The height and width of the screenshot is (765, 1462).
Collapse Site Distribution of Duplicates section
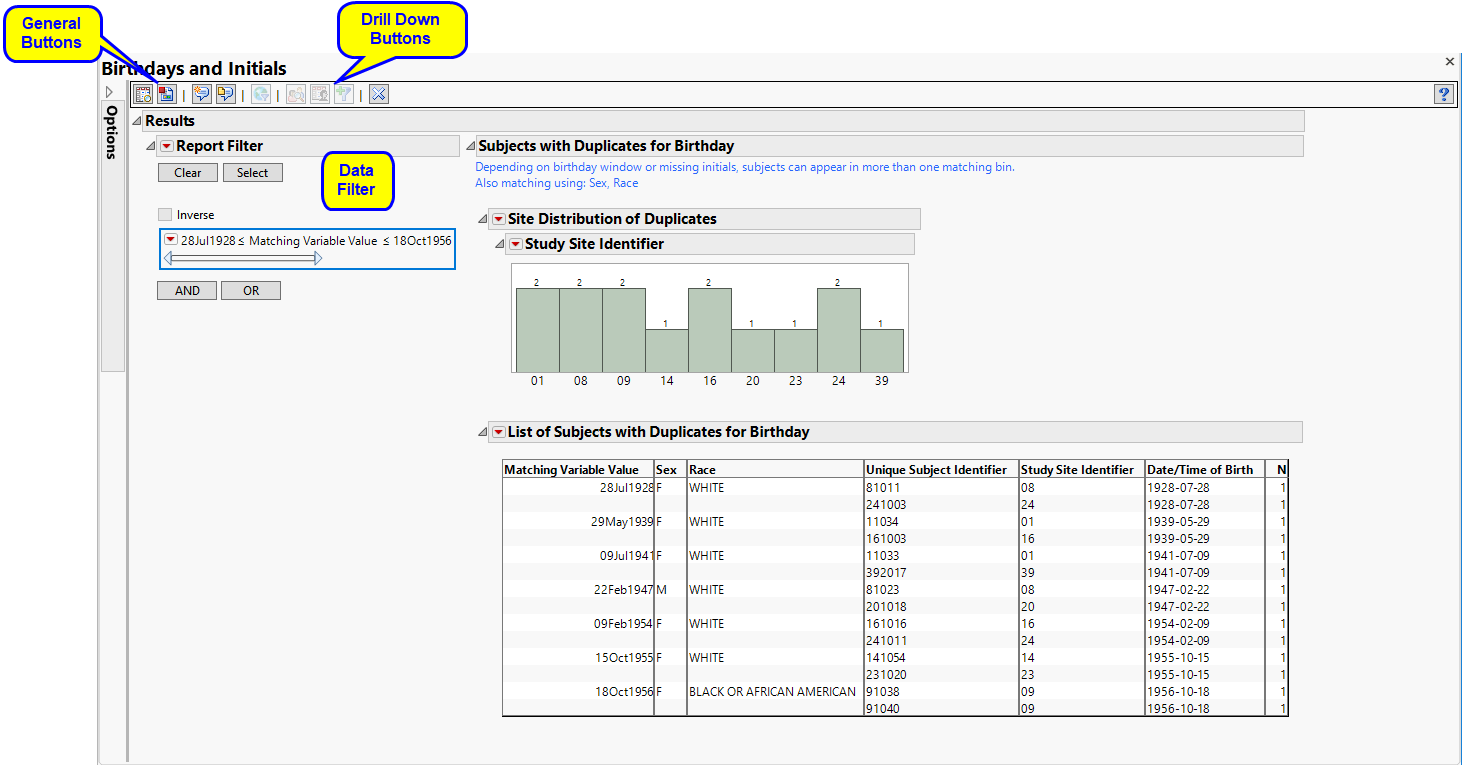483,219
